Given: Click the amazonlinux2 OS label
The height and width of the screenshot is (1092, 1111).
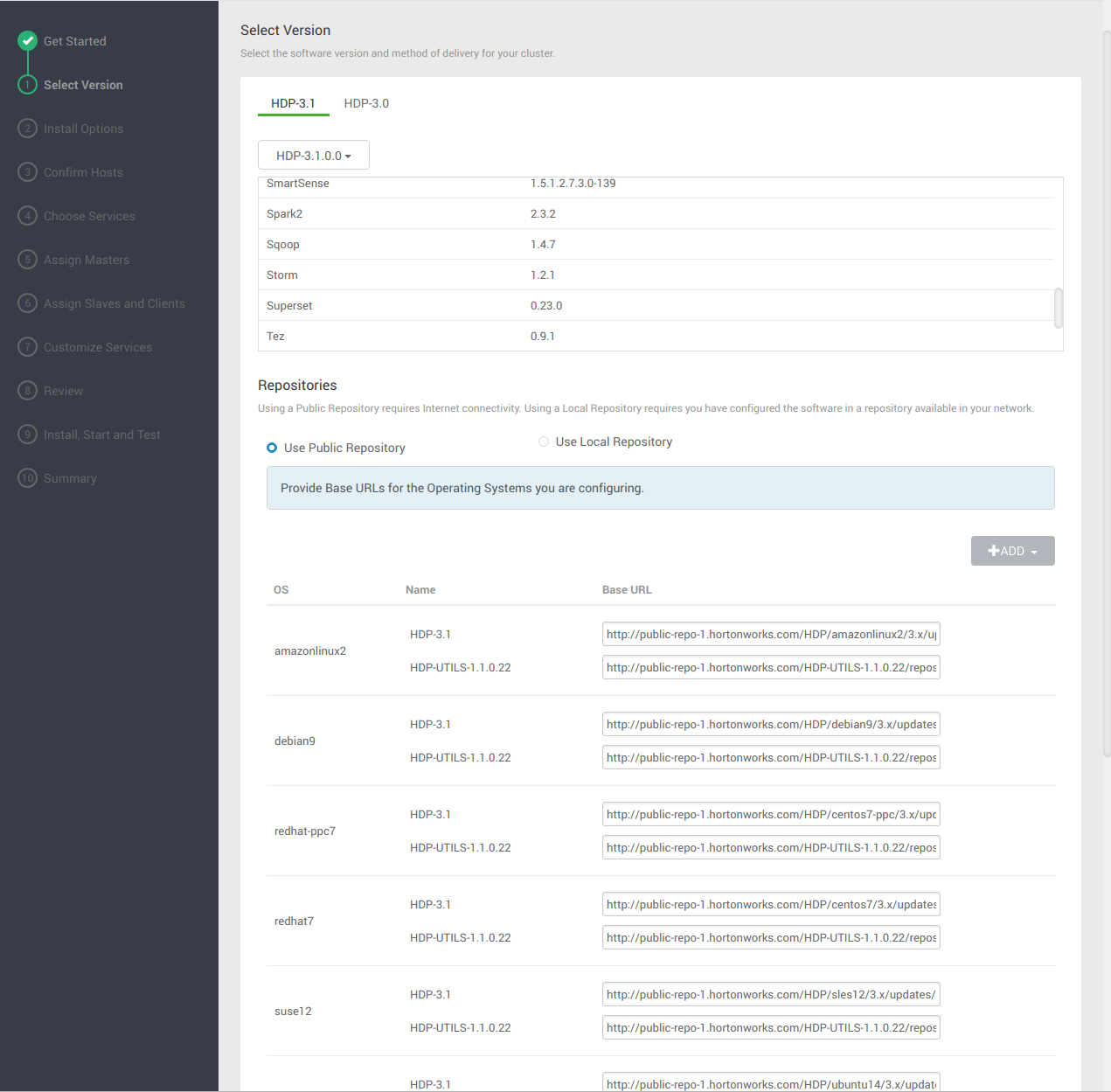Looking at the screenshot, I should [x=310, y=650].
